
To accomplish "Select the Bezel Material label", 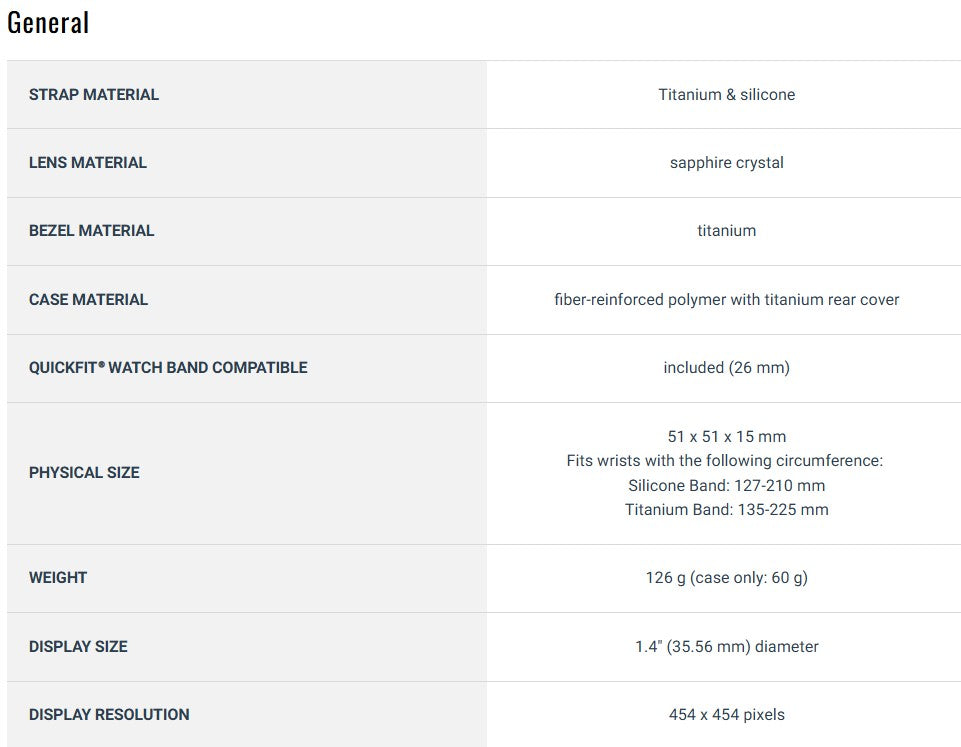I will pyautogui.click(x=92, y=231).
